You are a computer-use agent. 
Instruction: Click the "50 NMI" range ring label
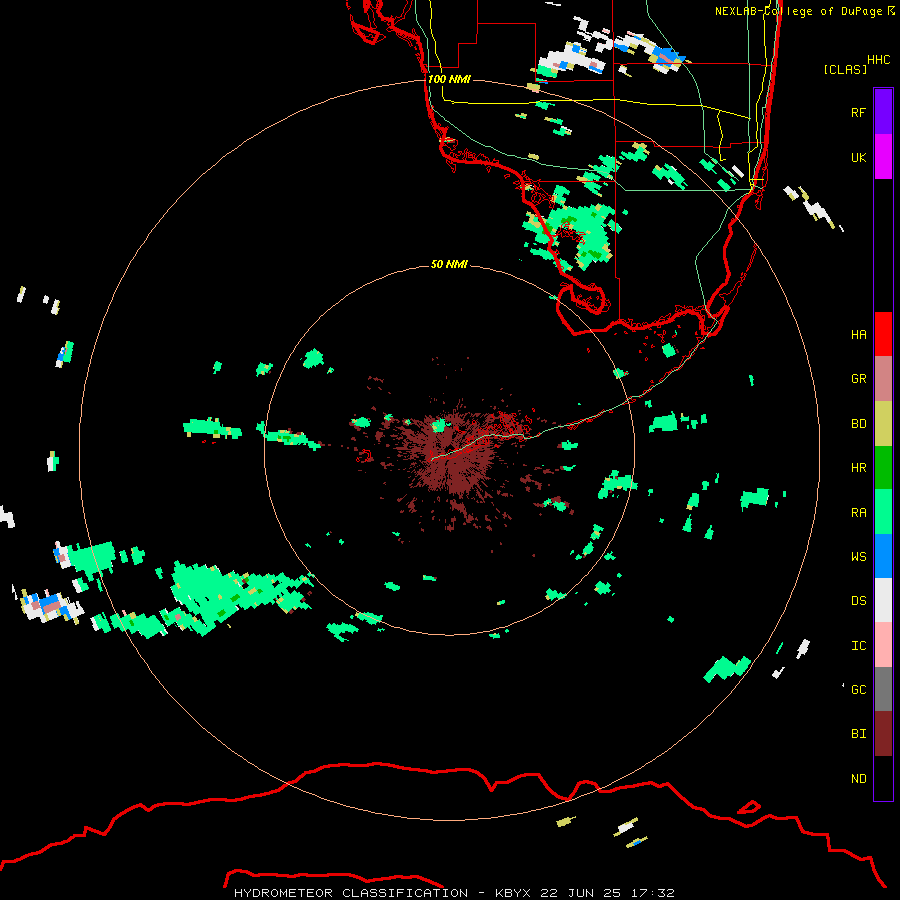(x=449, y=264)
